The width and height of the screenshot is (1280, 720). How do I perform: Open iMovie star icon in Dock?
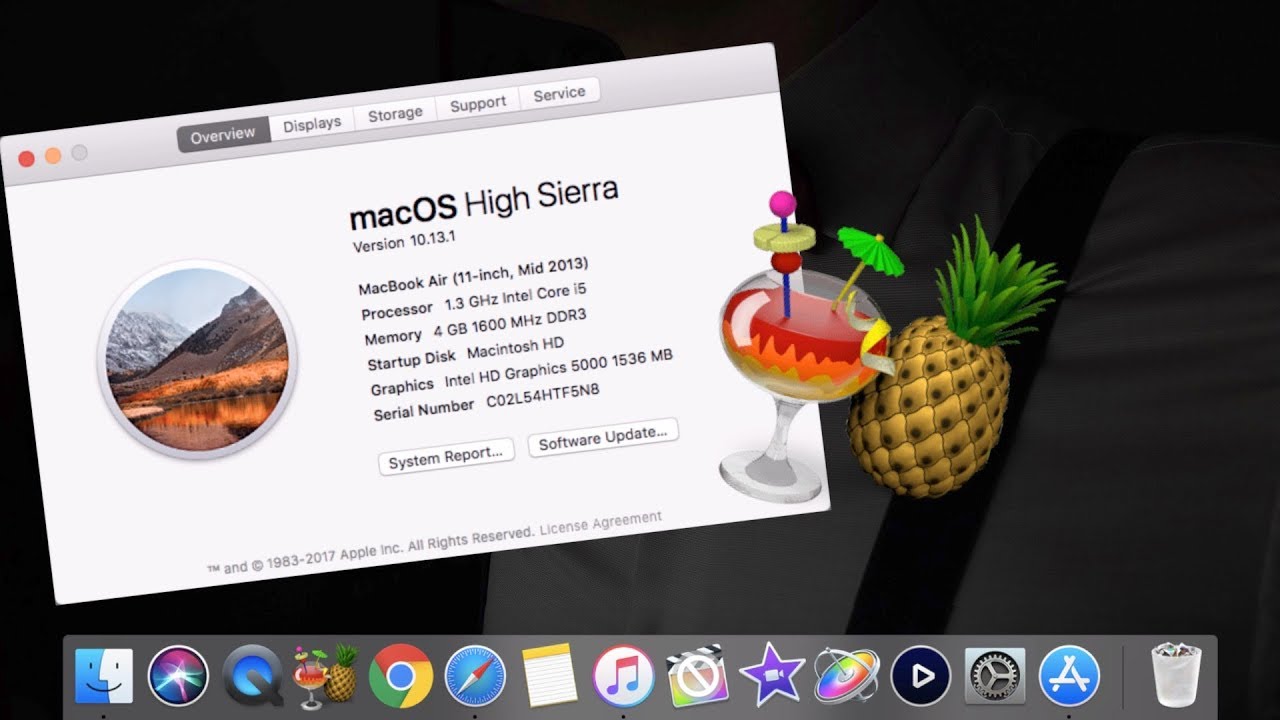[771, 676]
